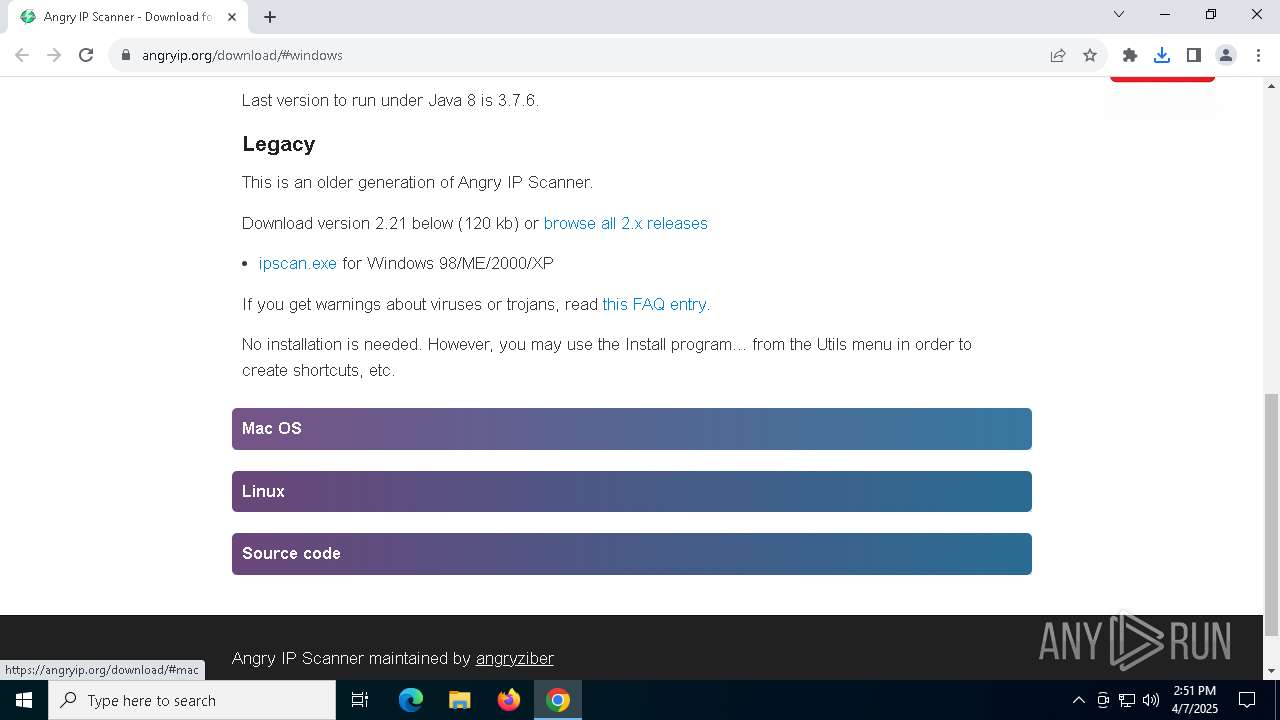Open the Chrome three-dot menu
1280x720 pixels.
(1258, 55)
